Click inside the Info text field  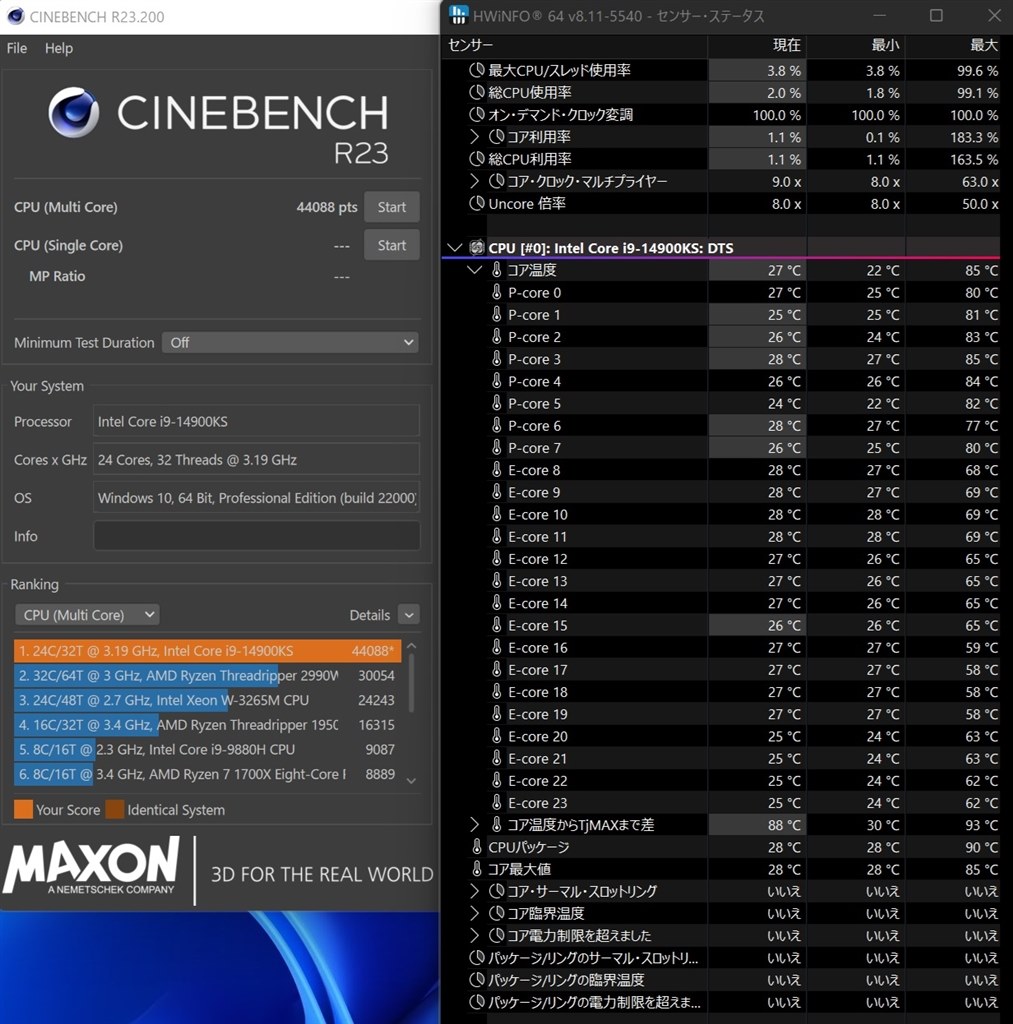pos(256,536)
